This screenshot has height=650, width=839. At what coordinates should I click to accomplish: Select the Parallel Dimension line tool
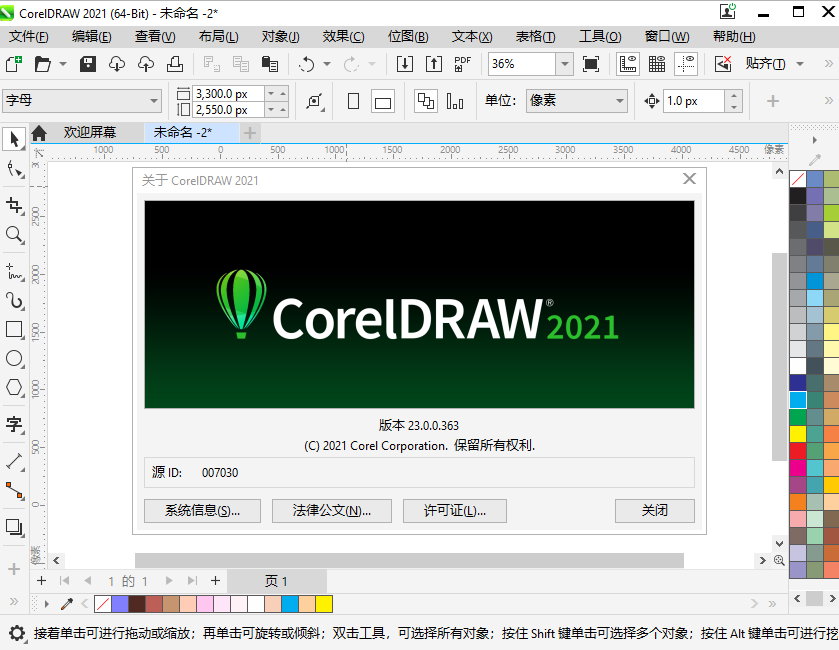click(14, 461)
